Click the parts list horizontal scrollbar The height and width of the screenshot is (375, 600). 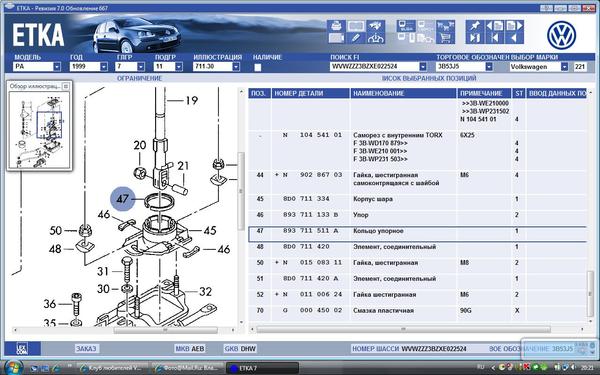coord(403,329)
